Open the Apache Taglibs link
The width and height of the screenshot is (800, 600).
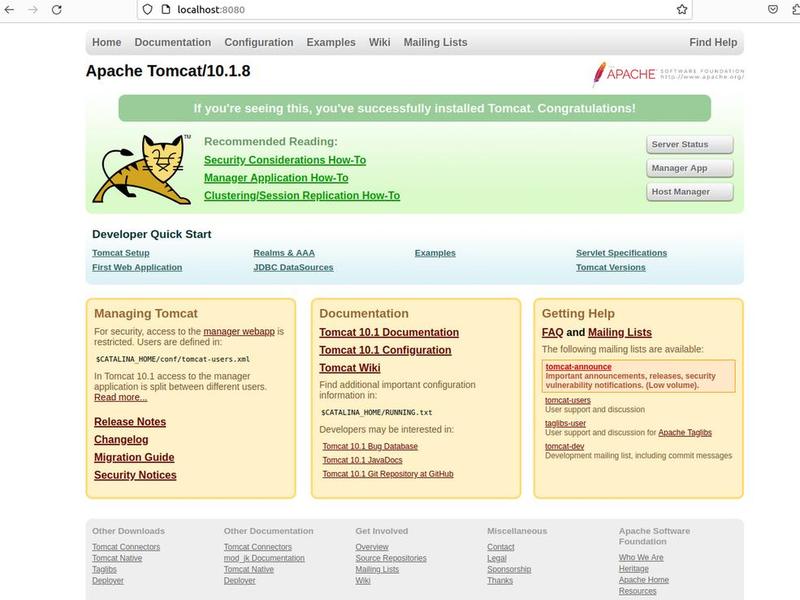click(685, 433)
